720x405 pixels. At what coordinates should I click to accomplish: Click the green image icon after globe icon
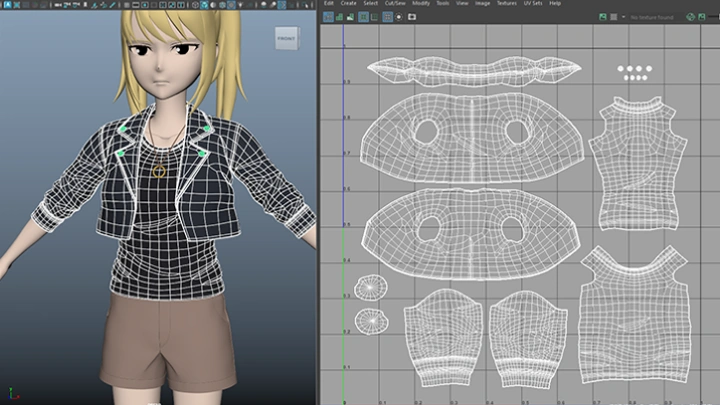click(702, 17)
